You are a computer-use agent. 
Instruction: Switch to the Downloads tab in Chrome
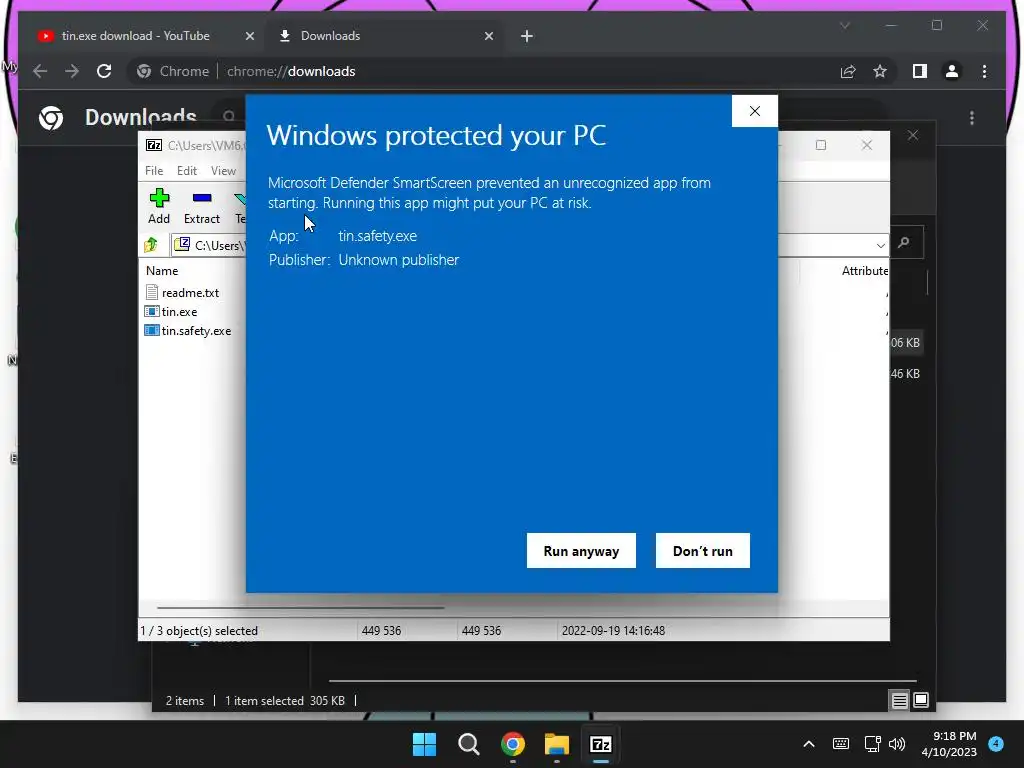pyautogui.click(x=330, y=36)
